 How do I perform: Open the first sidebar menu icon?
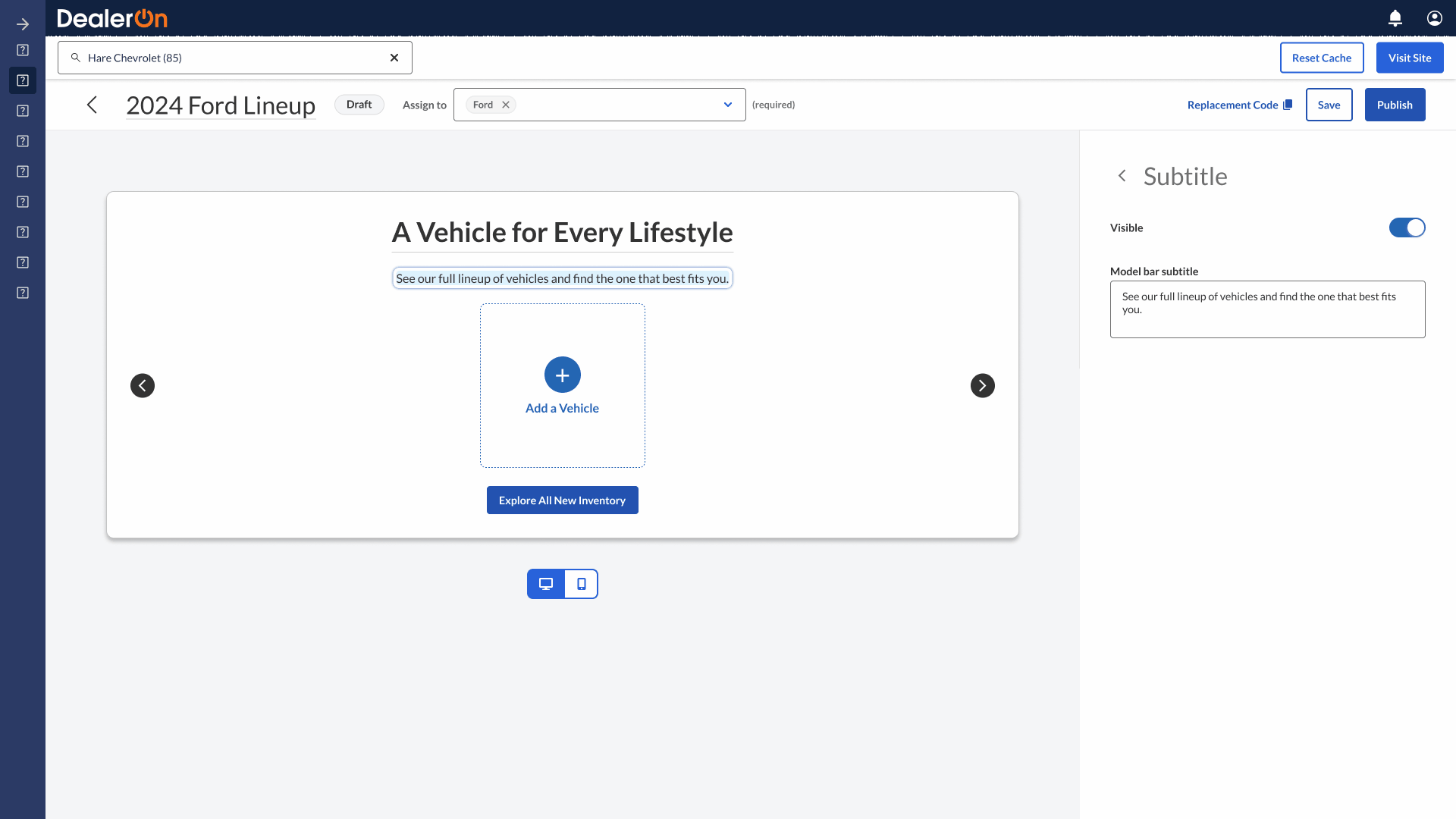click(x=23, y=50)
